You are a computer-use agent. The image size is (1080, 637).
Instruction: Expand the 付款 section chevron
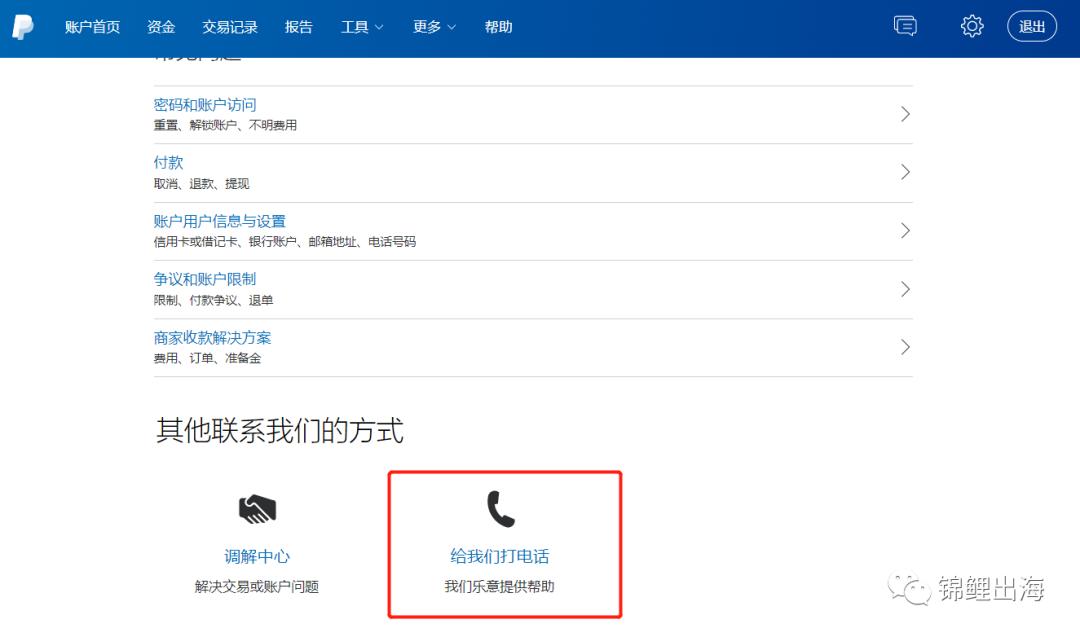click(x=905, y=172)
